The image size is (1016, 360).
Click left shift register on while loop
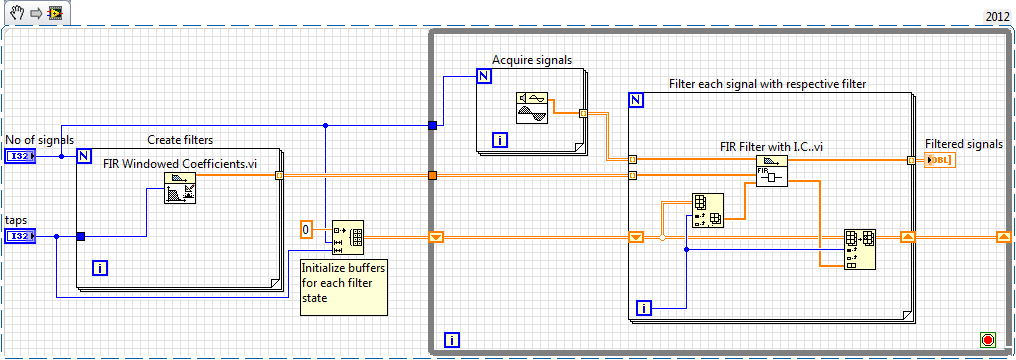pos(436,238)
